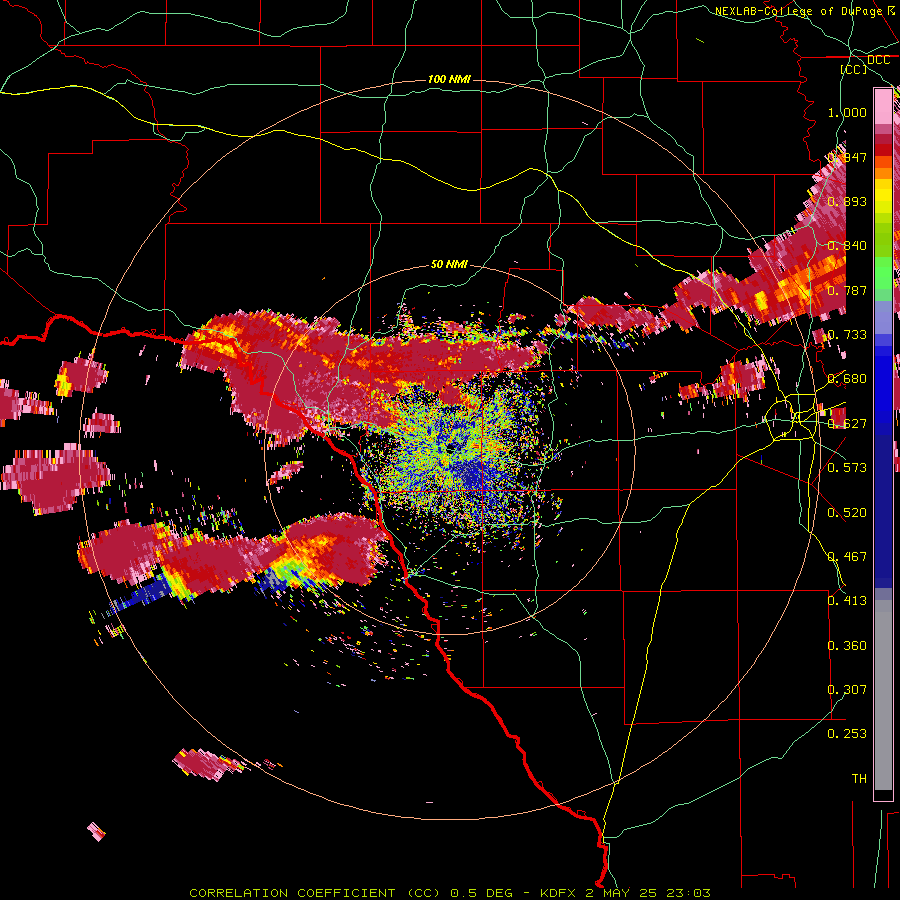Click the 2 MAY 25 date text
Screen dimensions: 900x900
point(626,893)
